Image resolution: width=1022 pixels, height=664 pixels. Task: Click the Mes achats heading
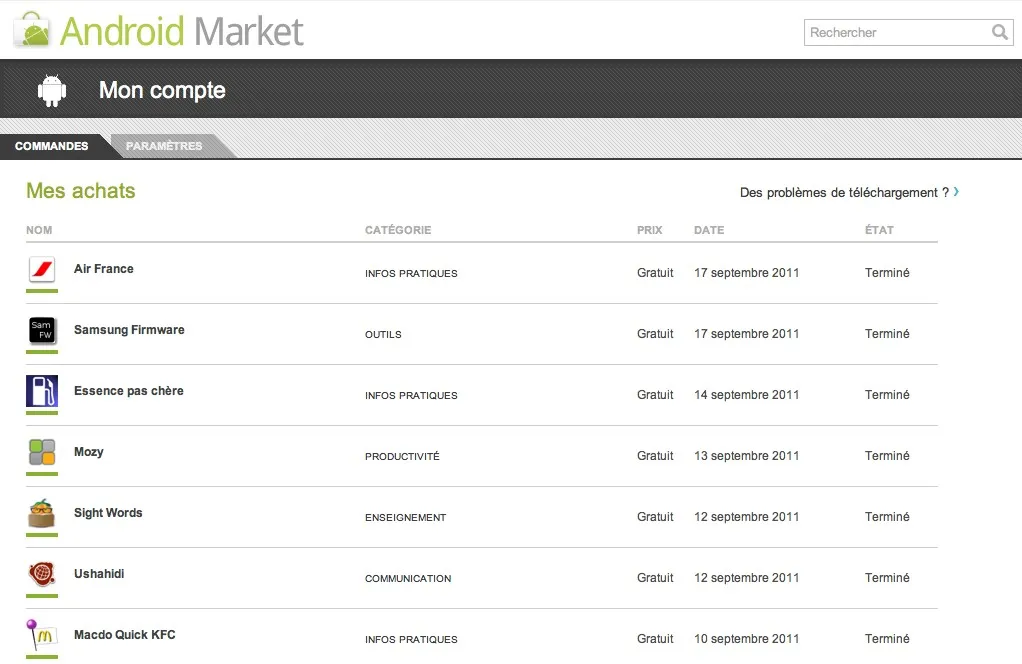tap(81, 191)
